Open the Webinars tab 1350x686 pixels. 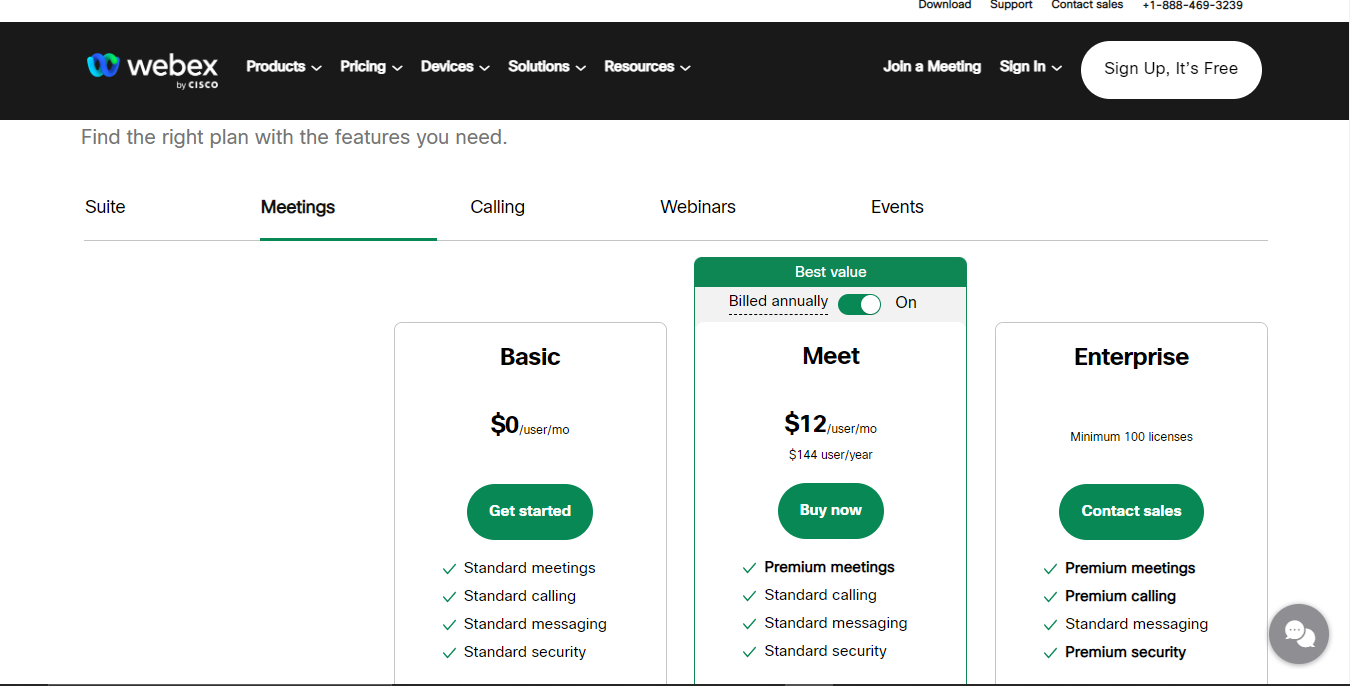pos(698,207)
